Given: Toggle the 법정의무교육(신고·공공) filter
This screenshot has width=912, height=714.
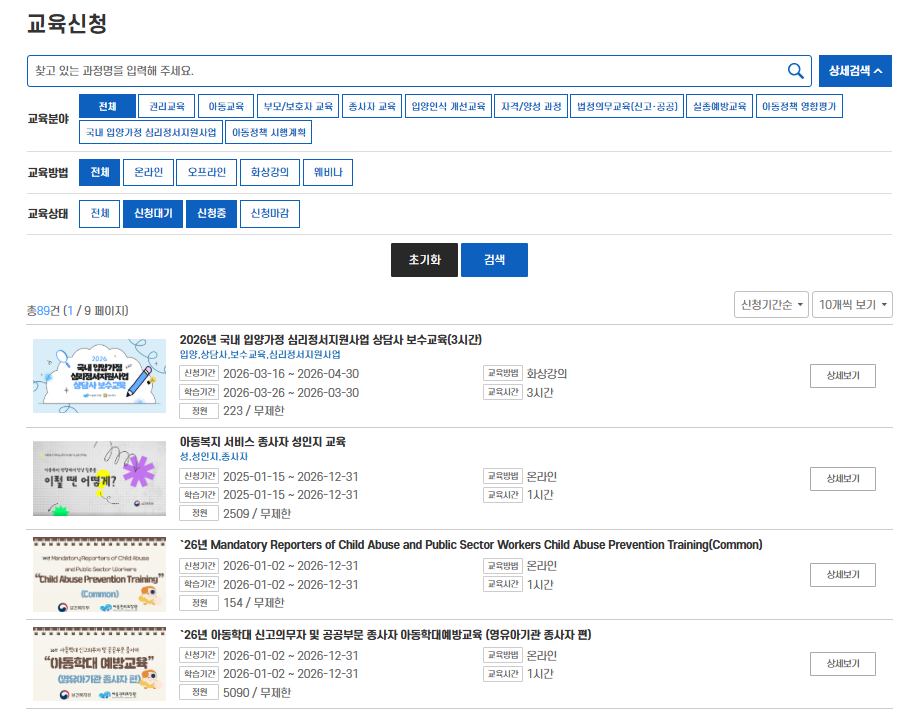Looking at the screenshot, I should [x=627, y=106].
